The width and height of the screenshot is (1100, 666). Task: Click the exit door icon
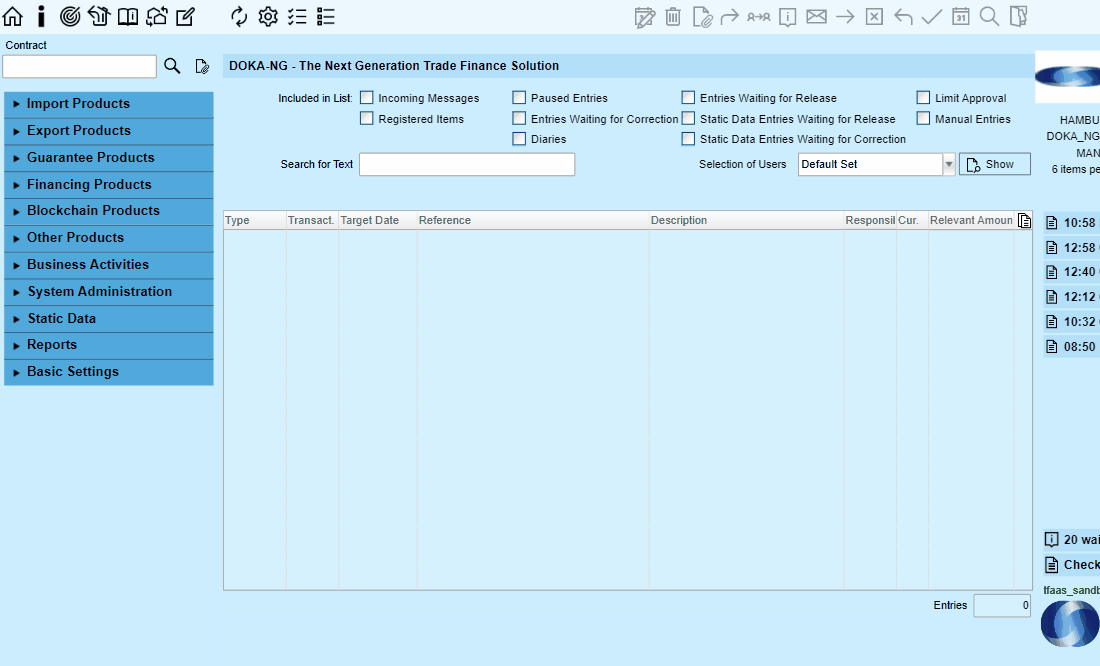(x=1018, y=16)
